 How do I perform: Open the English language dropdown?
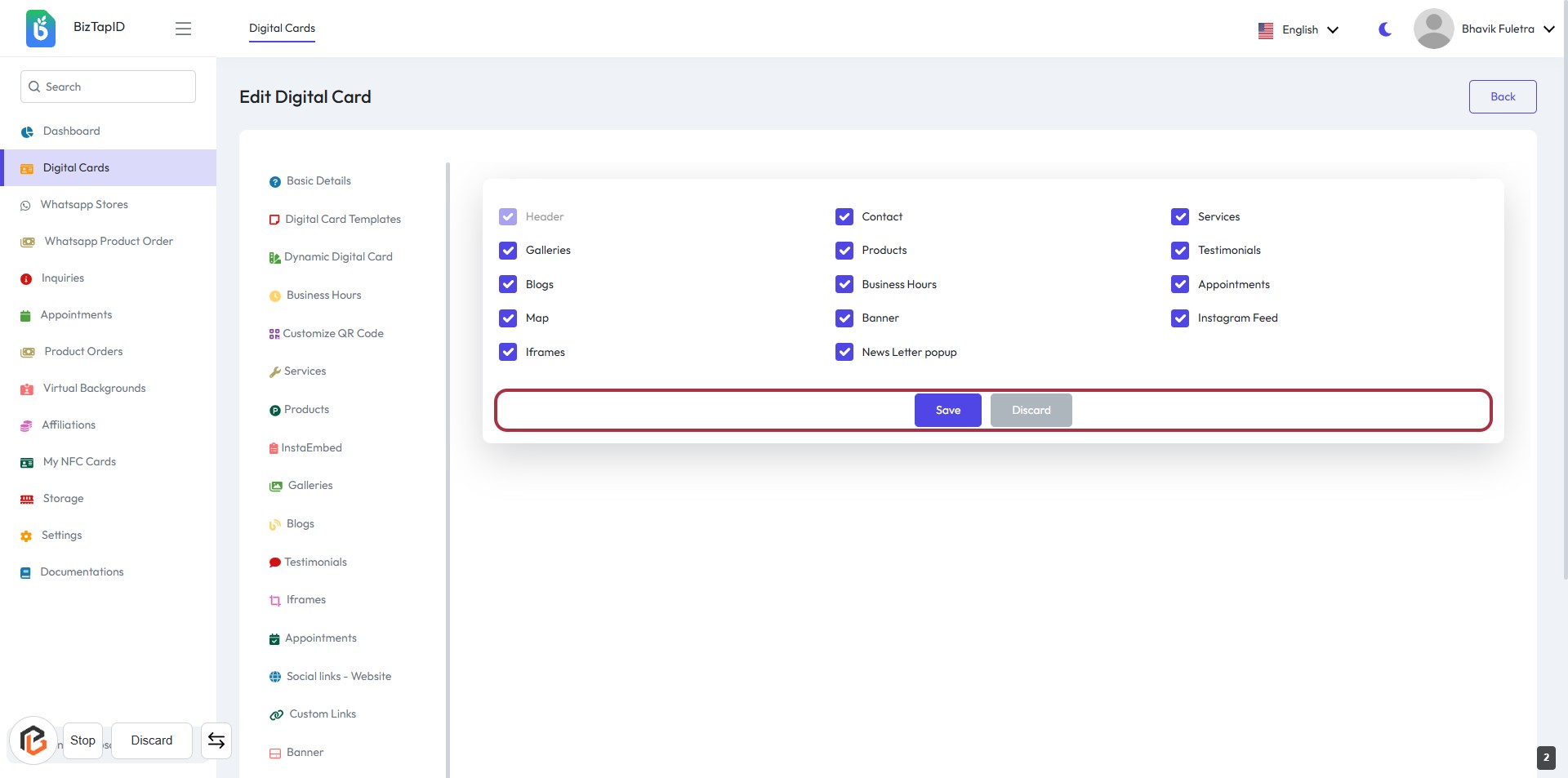1298,29
